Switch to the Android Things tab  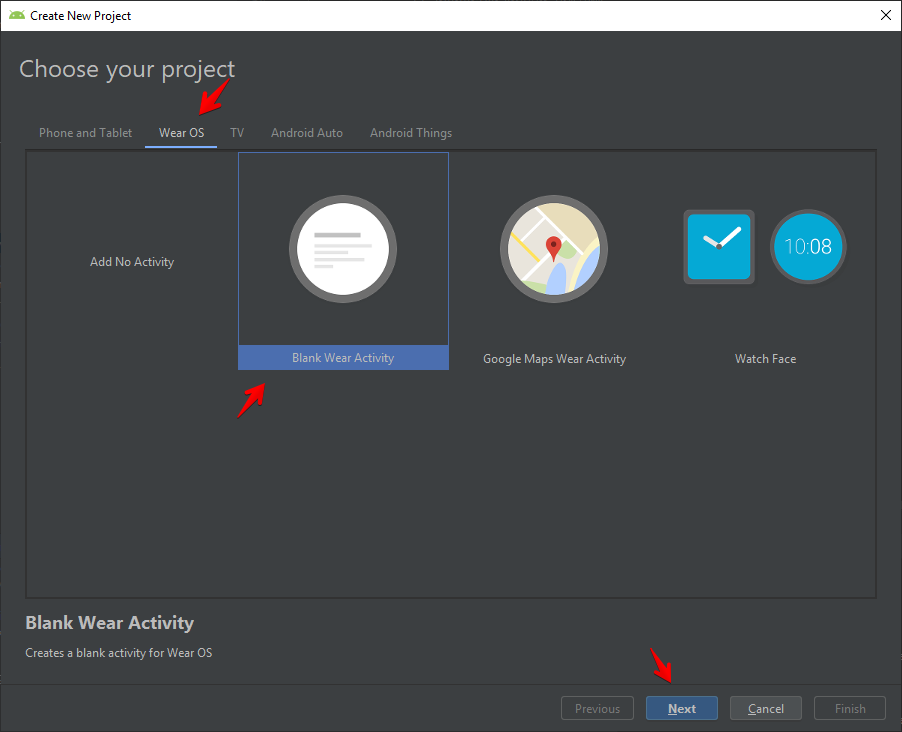[x=411, y=133]
